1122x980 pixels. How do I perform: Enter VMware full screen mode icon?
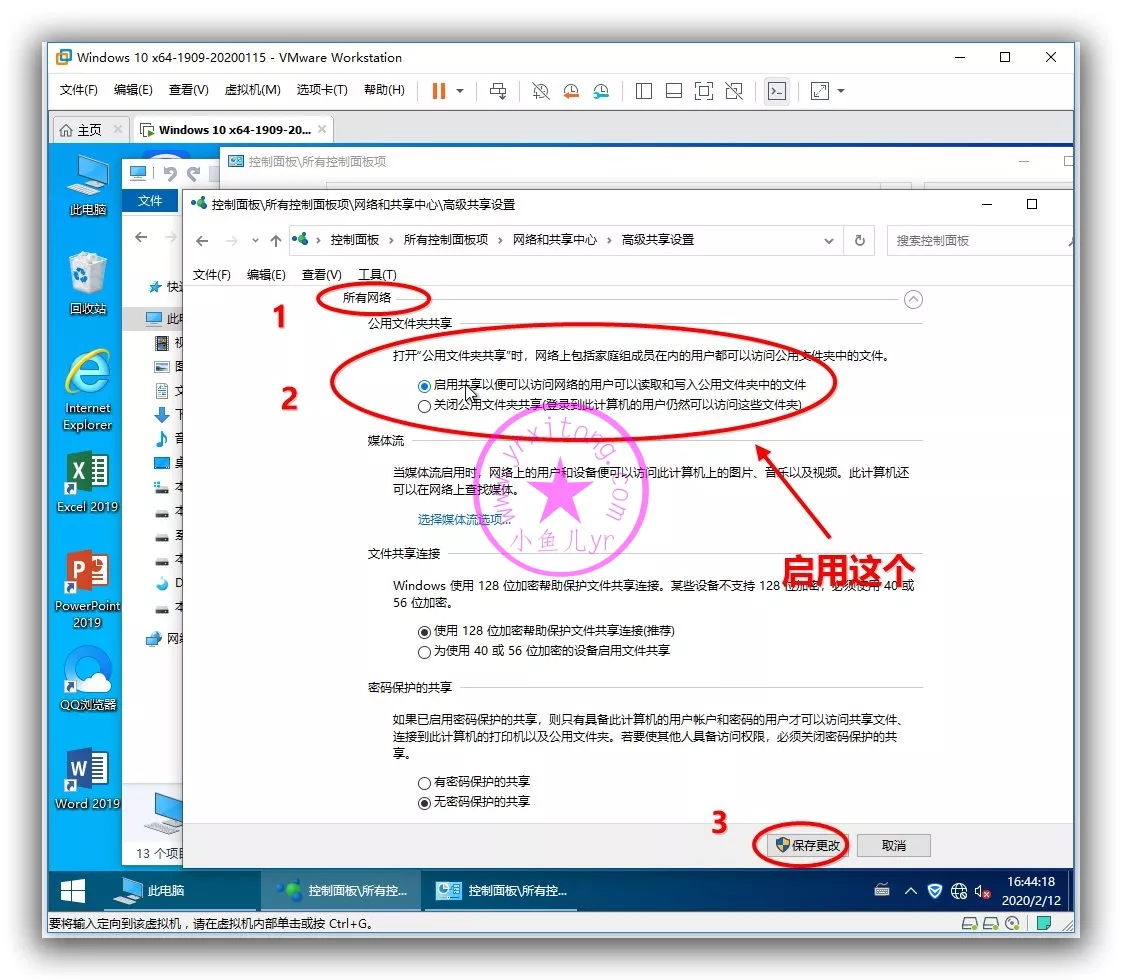[x=704, y=91]
